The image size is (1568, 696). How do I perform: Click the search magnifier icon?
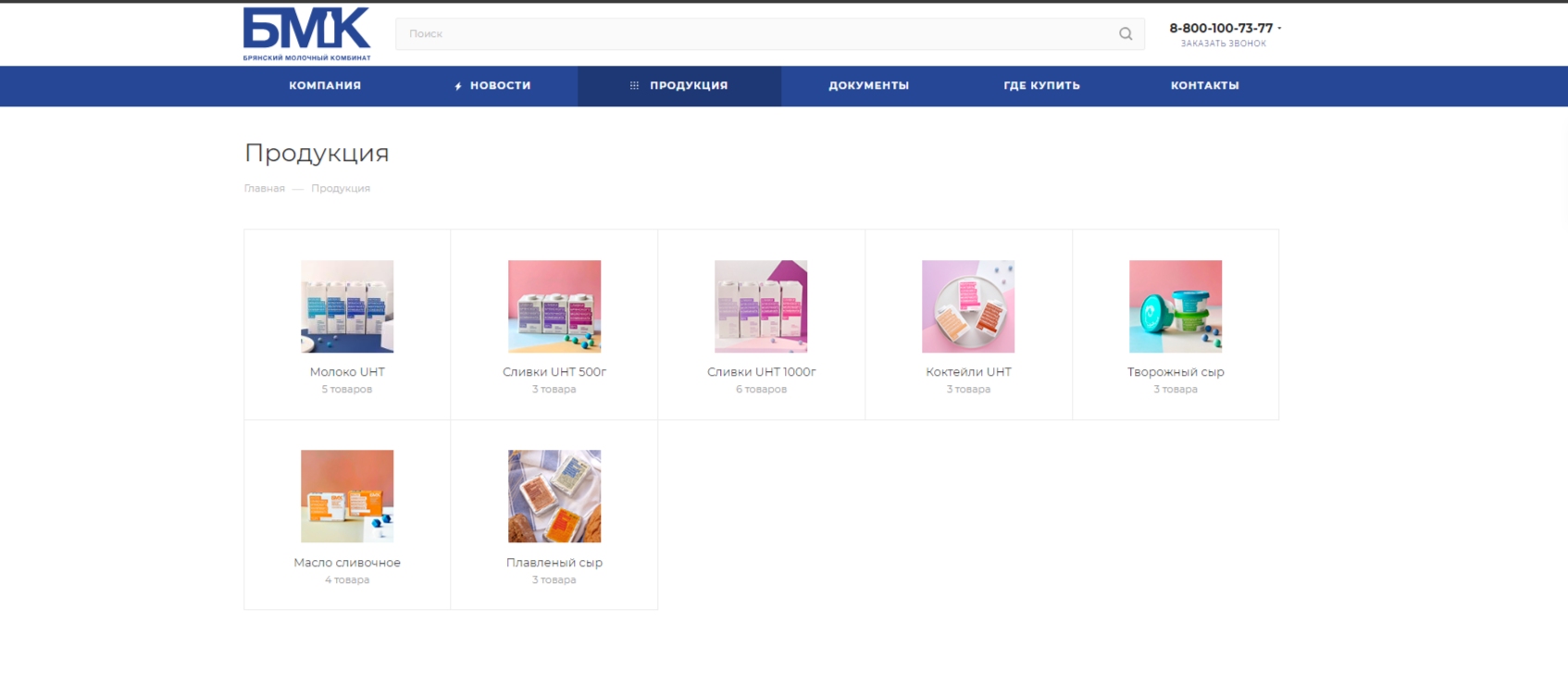click(x=1125, y=34)
